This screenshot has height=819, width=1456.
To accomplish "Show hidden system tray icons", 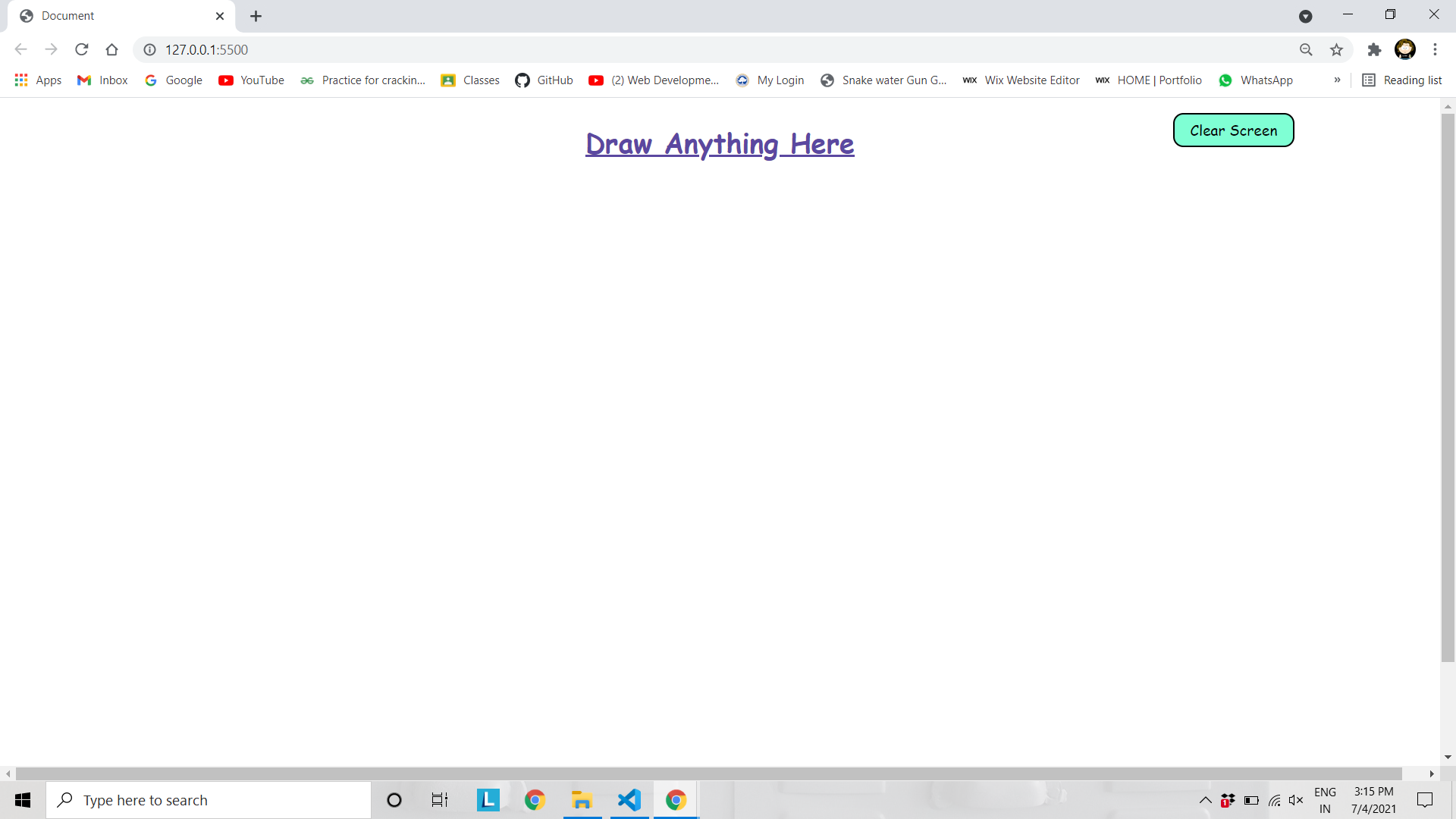I will click(1205, 800).
